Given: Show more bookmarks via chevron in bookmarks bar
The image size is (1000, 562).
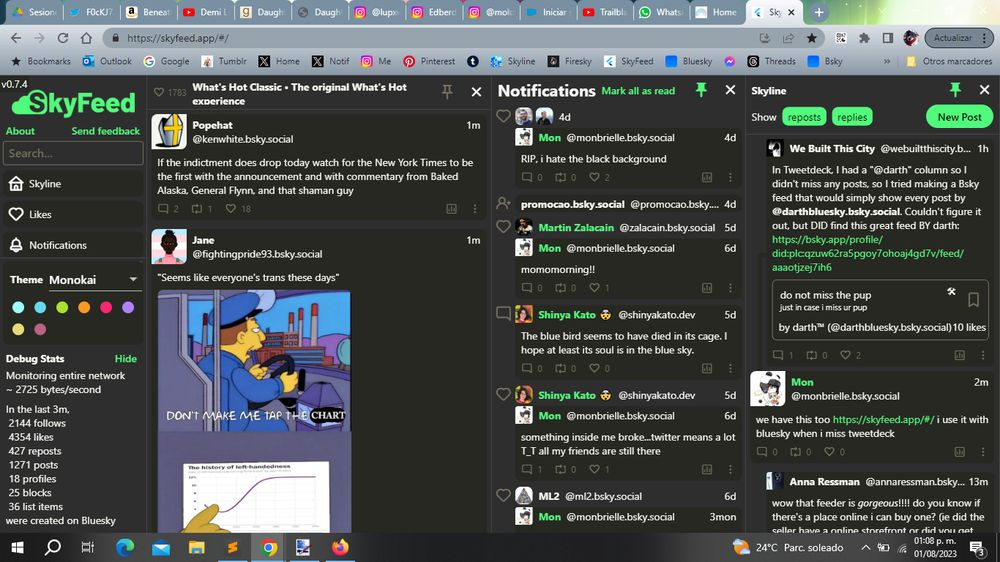Looking at the screenshot, I should pos(886,61).
